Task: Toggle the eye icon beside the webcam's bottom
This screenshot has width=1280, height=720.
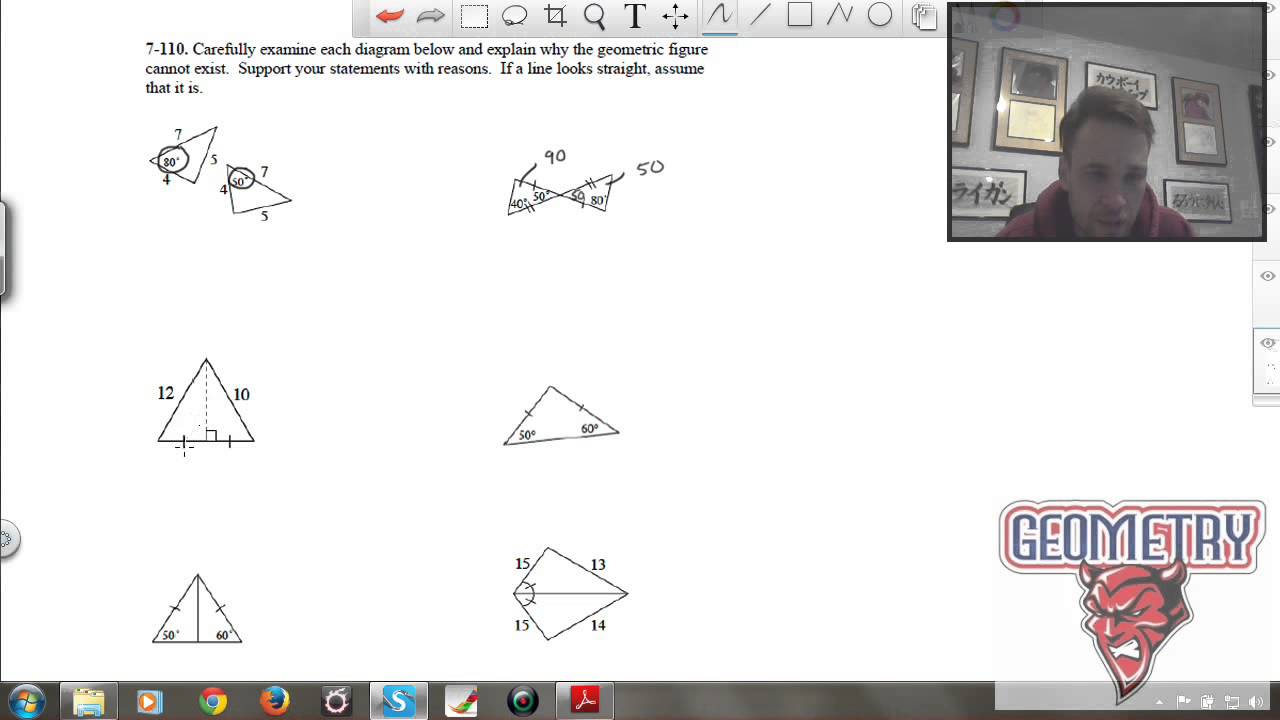Action: (1269, 209)
